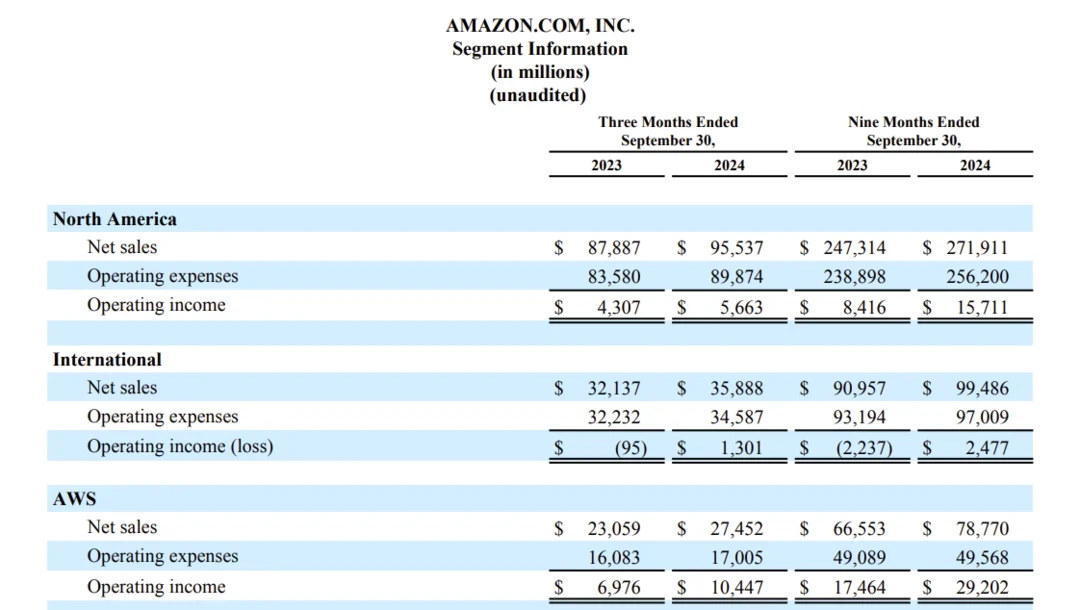Viewport: 1080px width, 610px height.
Task: Click North America 2024 quarterly net sales 95,537
Action: point(736,248)
